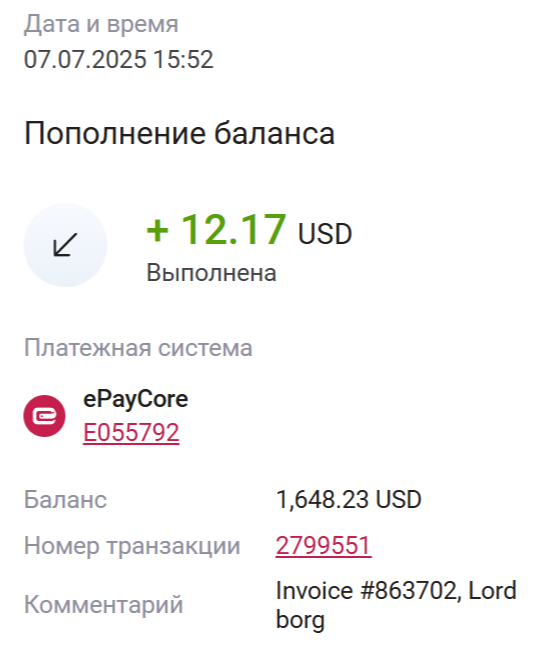Viewport: 541px width, 667px height.
Task: Click the ePayCore payment system name
Action: [x=135, y=399]
